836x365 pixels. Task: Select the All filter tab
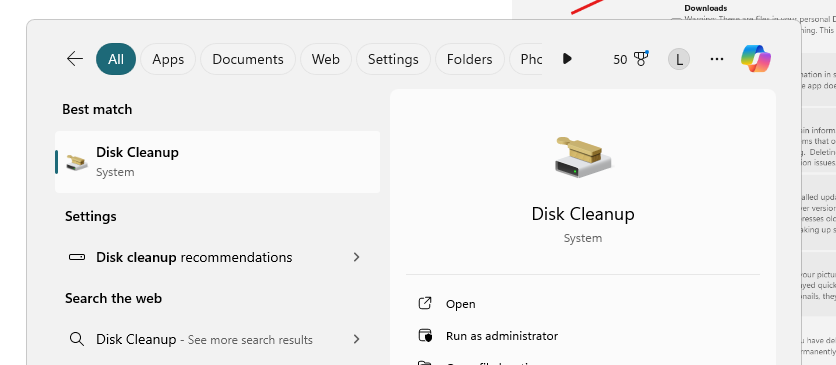[x=116, y=59]
